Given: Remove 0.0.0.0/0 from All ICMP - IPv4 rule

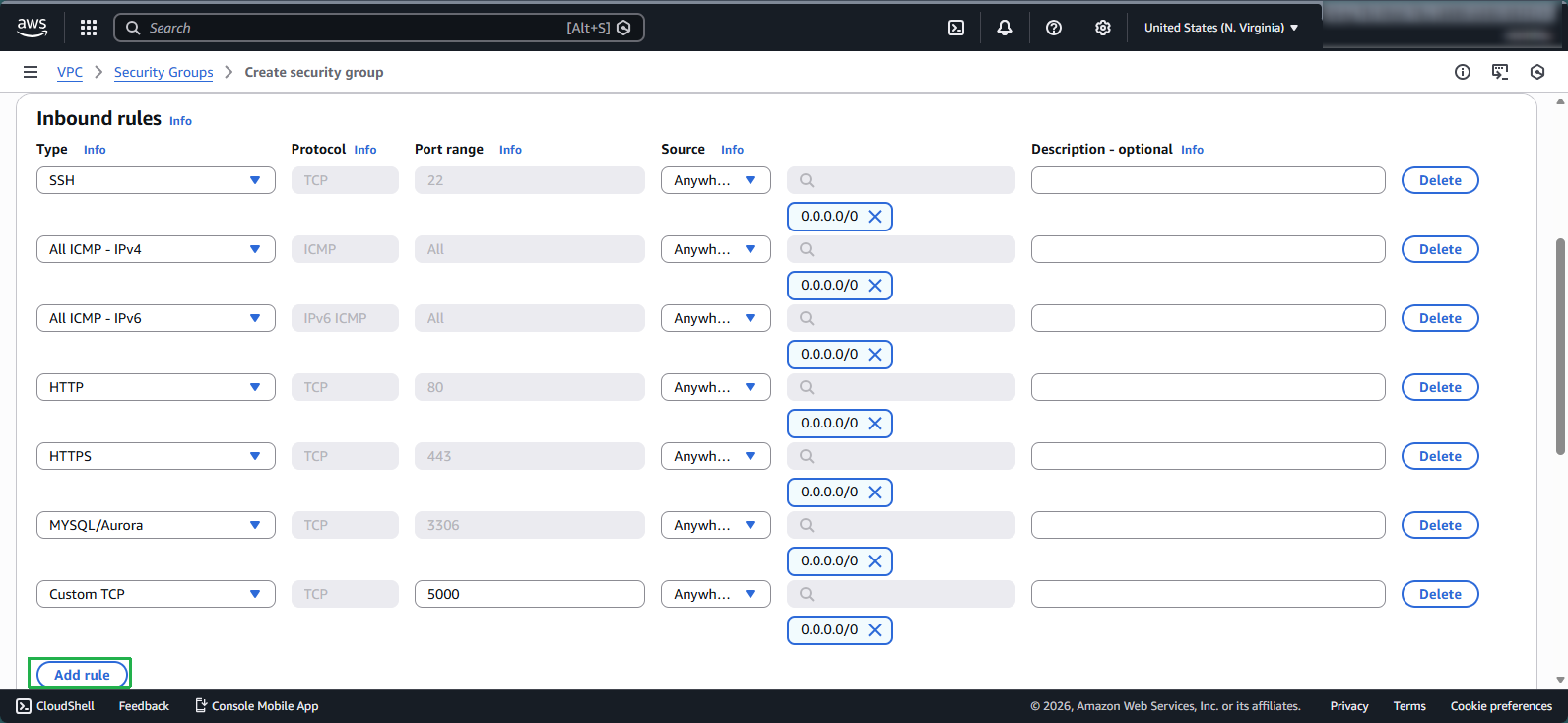Looking at the screenshot, I should 875,286.
